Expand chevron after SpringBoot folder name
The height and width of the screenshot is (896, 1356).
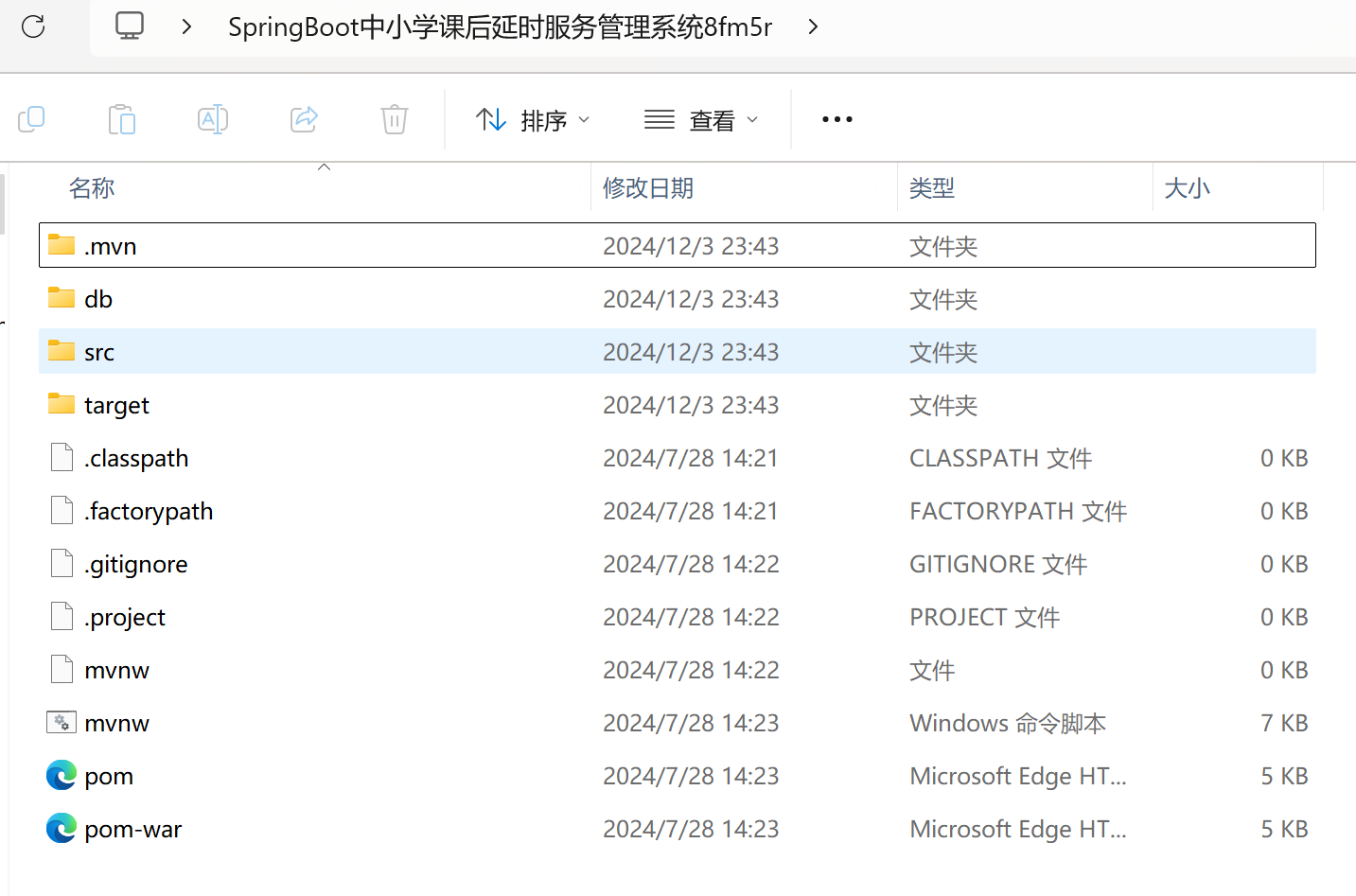click(x=813, y=26)
